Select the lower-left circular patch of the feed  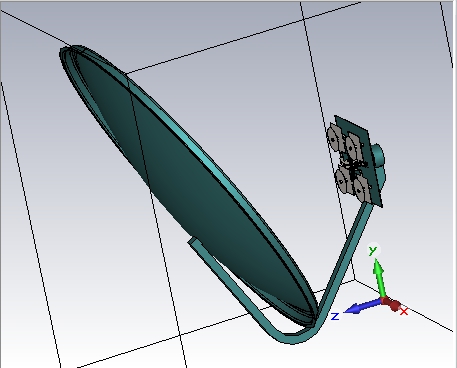click(x=342, y=180)
